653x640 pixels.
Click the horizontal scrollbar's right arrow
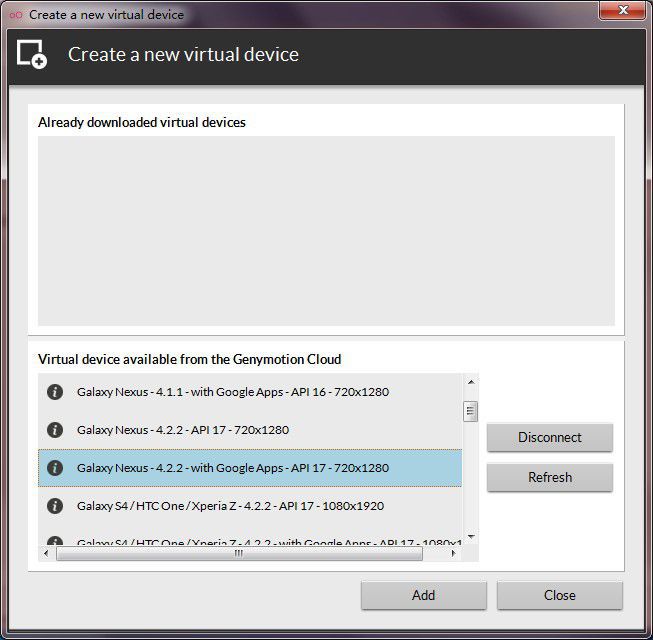[455, 553]
